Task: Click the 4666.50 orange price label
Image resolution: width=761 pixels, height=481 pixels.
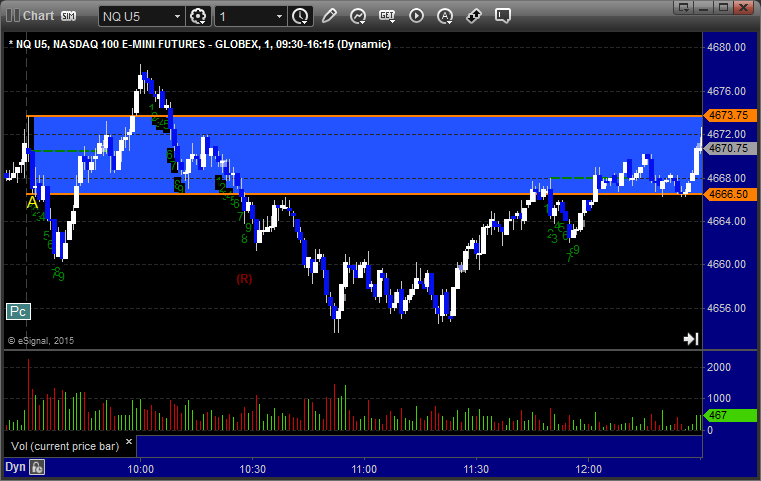Action: (x=729, y=195)
